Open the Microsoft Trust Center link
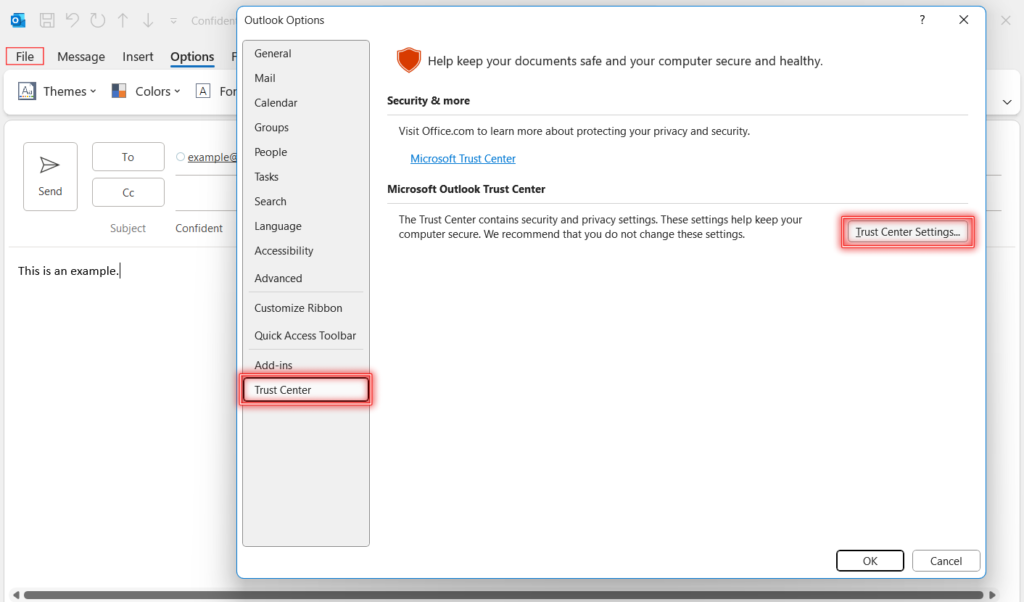Screen dimensions: 1024x602 point(462,159)
